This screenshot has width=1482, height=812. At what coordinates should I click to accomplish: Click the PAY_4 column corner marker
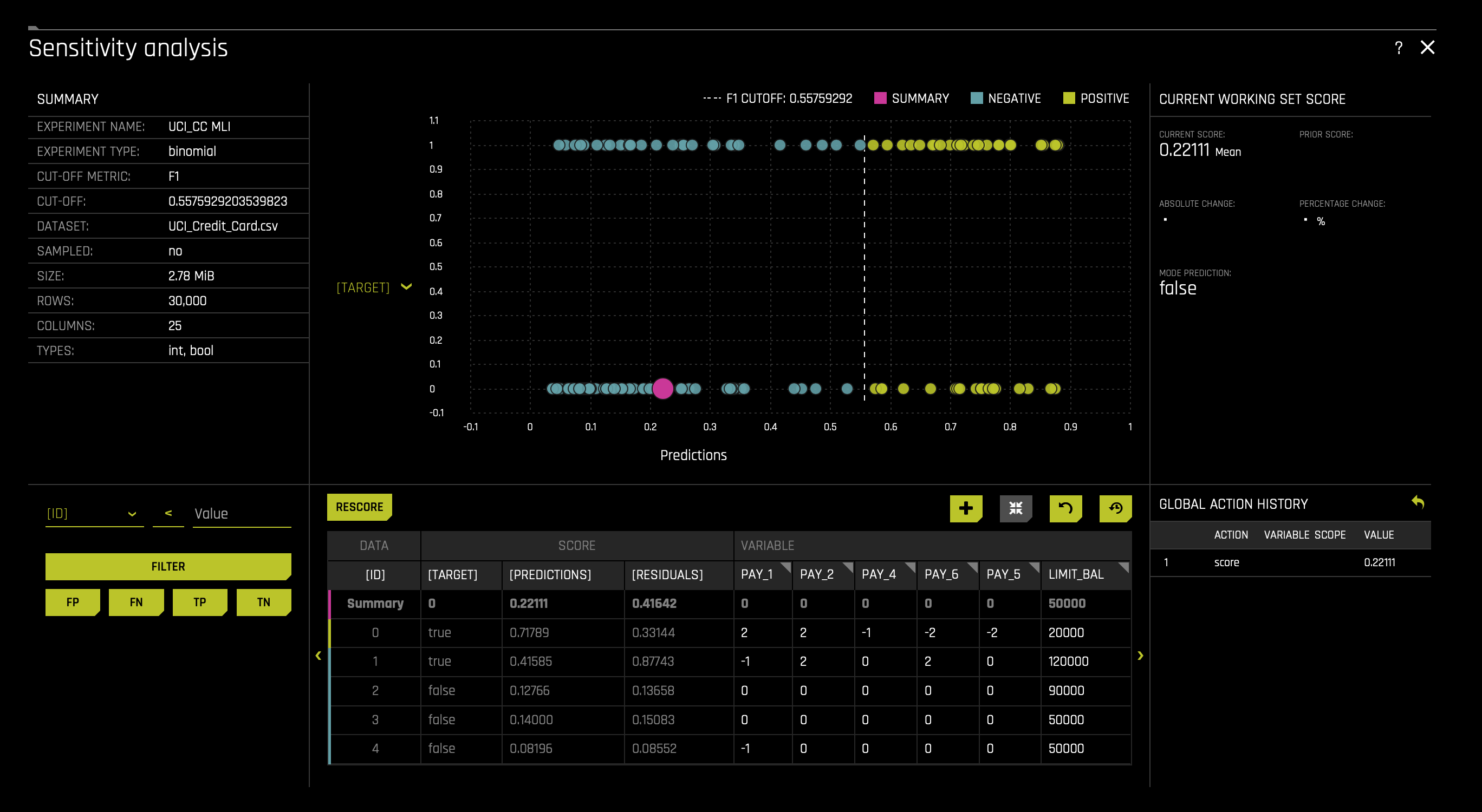(910, 567)
